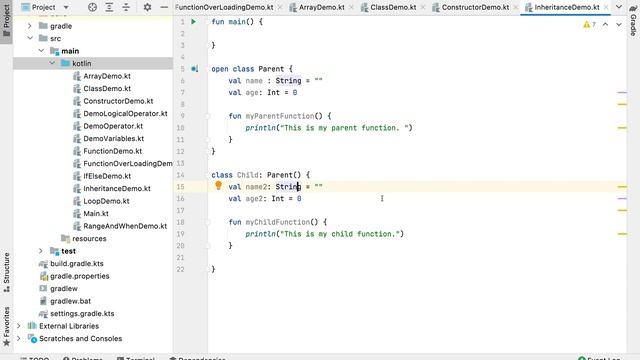Click the overridden class gutter icon on line 5
640x360 pixels.
195,69
